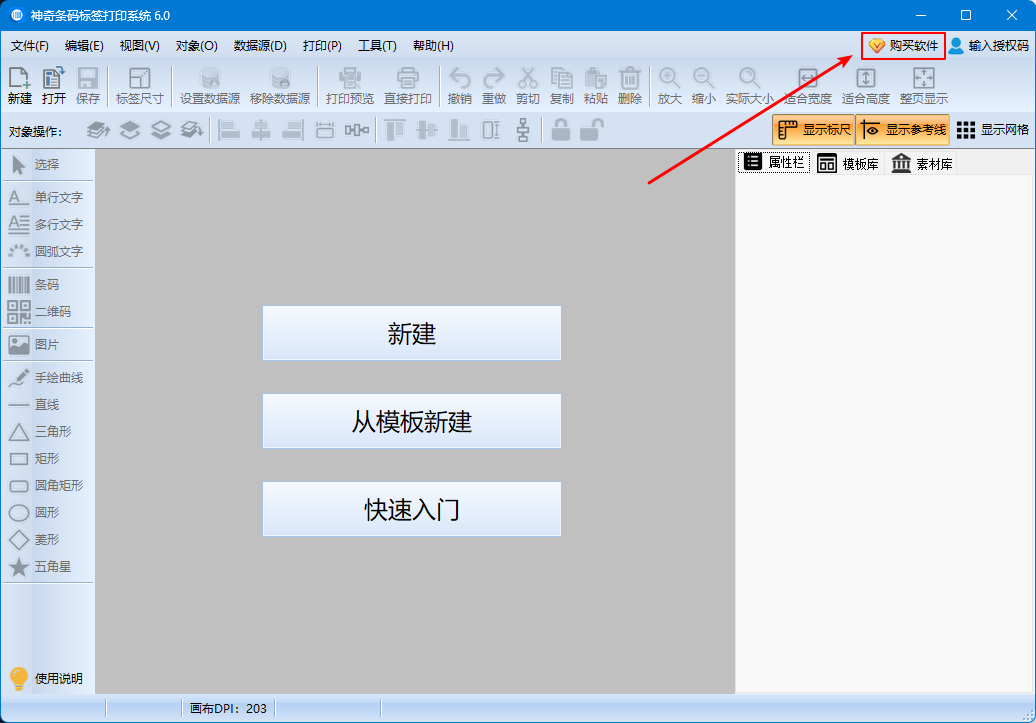
Task: Choose the 圆角矩形 rounded rectangle tool
Action: [x=47, y=485]
